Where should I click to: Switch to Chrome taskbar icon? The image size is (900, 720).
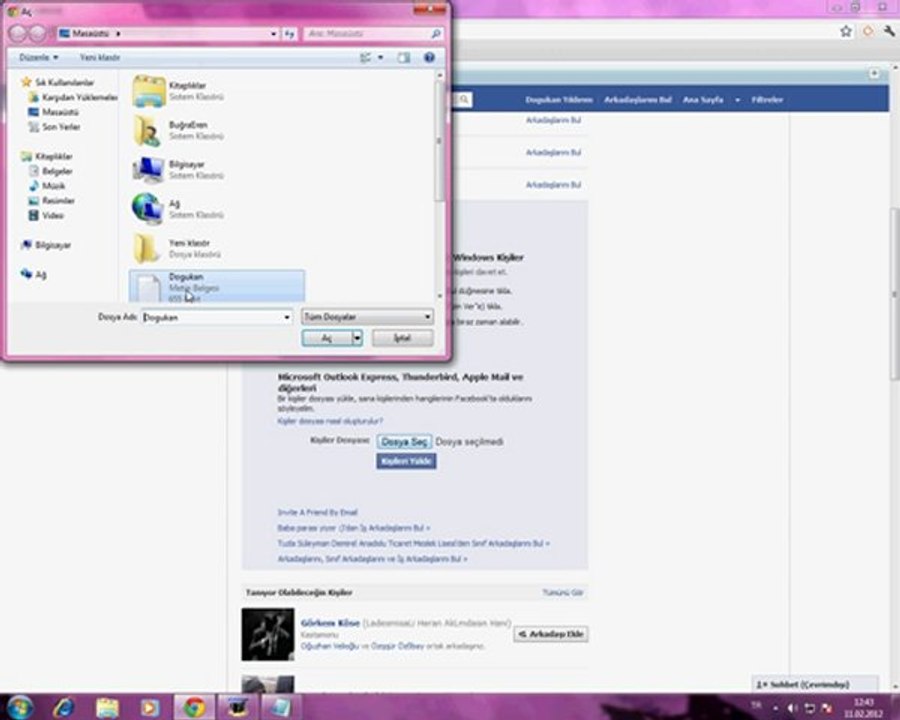(194, 707)
